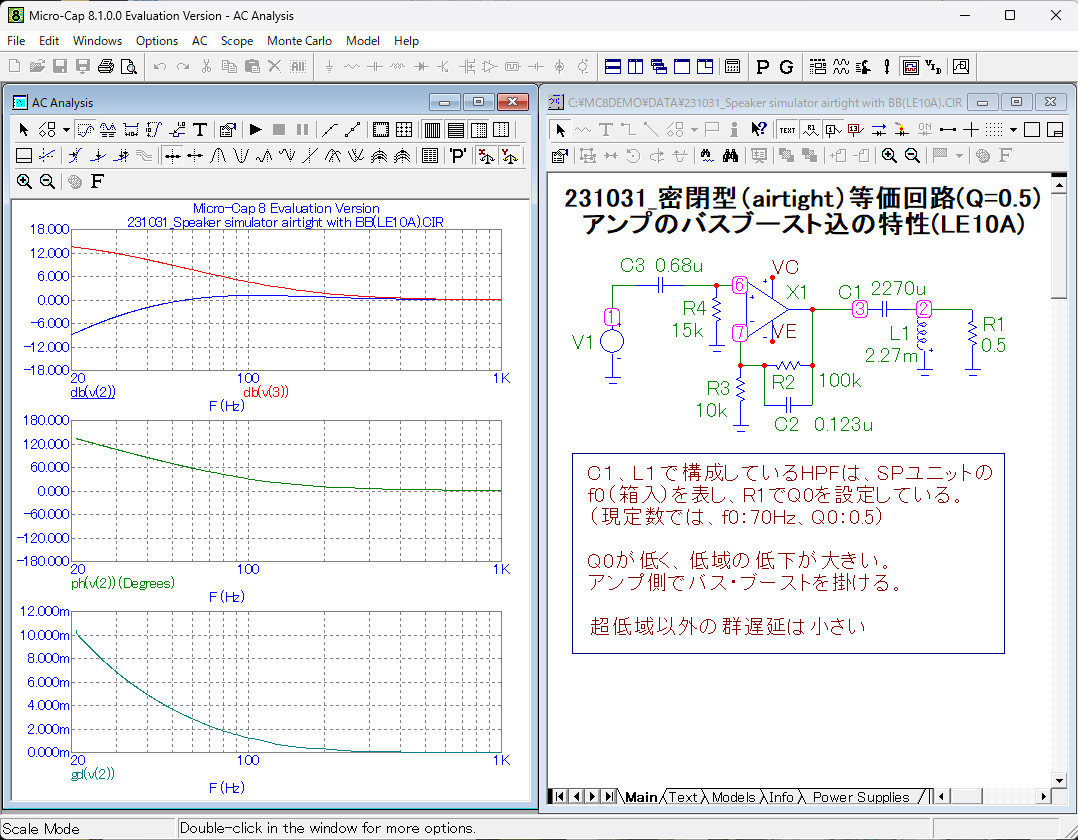Open the Scope menu
This screenshot has height=840, width=1078.
pos(237,41)
